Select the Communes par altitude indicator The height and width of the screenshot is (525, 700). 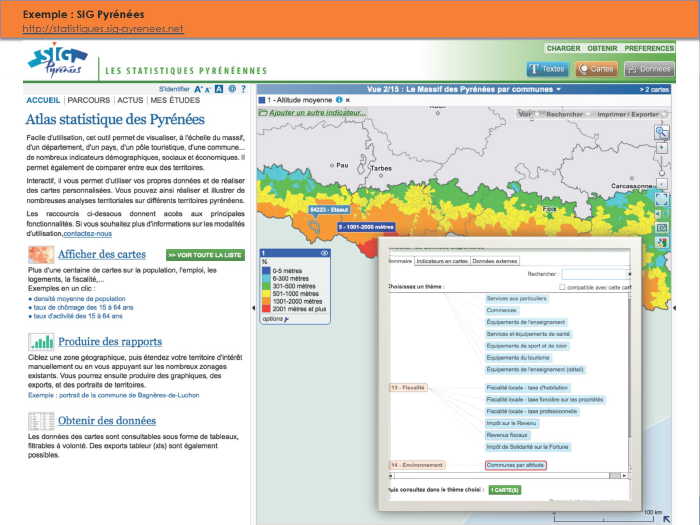click(515, 465)
